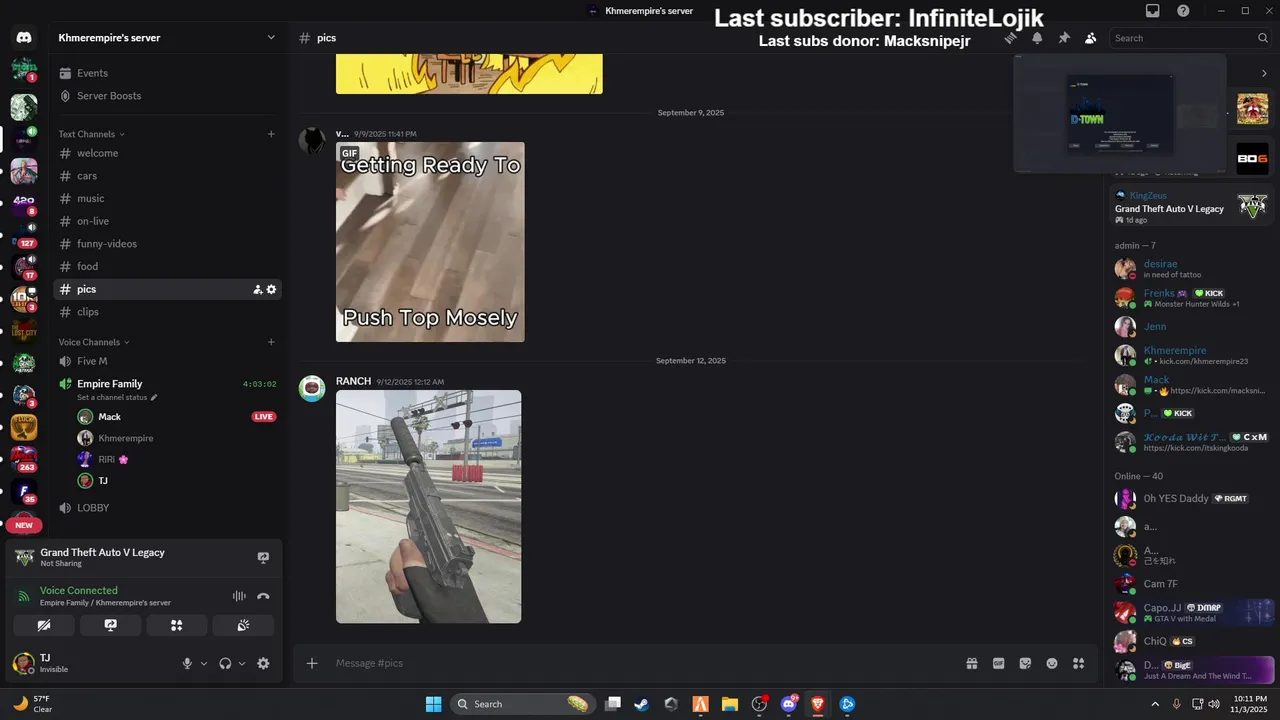Image resolution: width=1280 pixels, height=720 pixels.
Task: Send a gift icon in message bar
Action: point(971,663)
